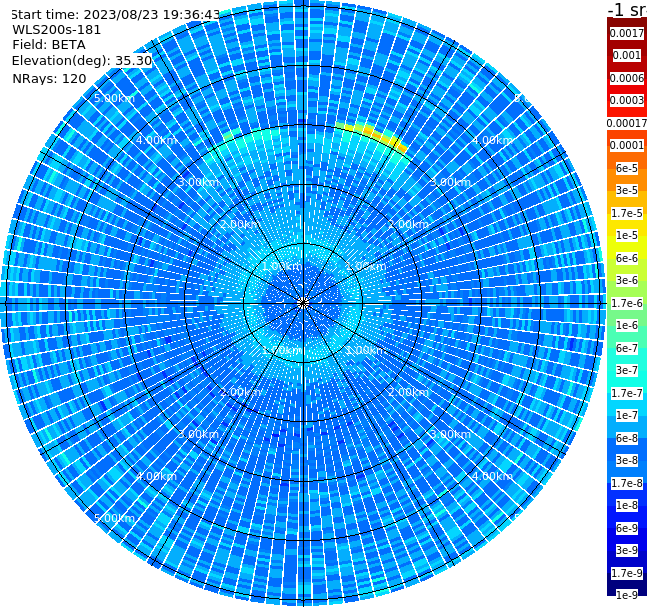Click the 1e-5 colorbar label

(x=627, y=235)
